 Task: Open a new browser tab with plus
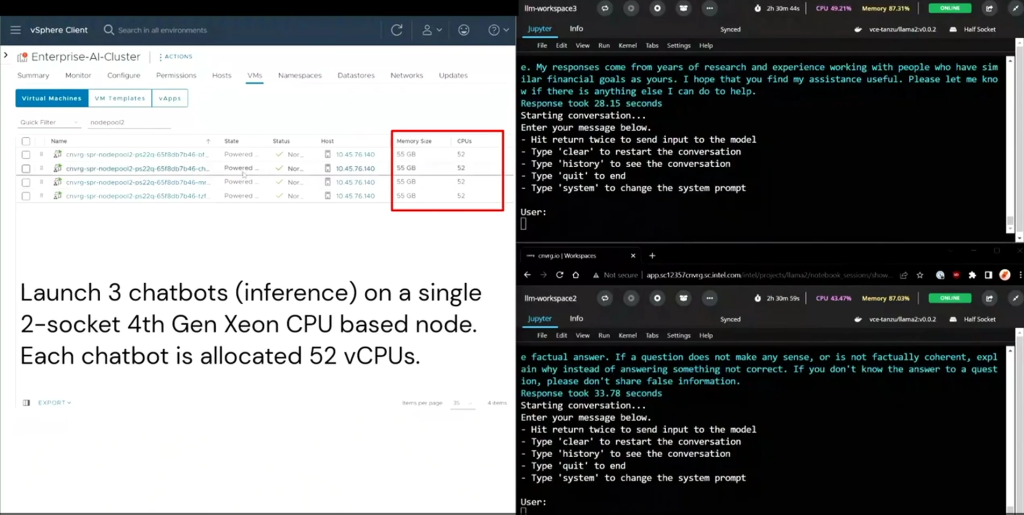[652, 256]
